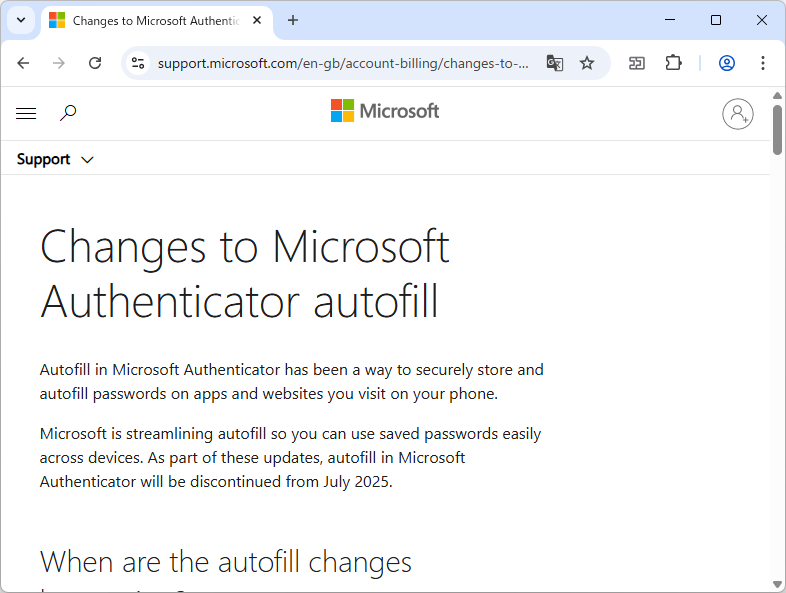Close the Microsoft Authenticator tab

257,20
